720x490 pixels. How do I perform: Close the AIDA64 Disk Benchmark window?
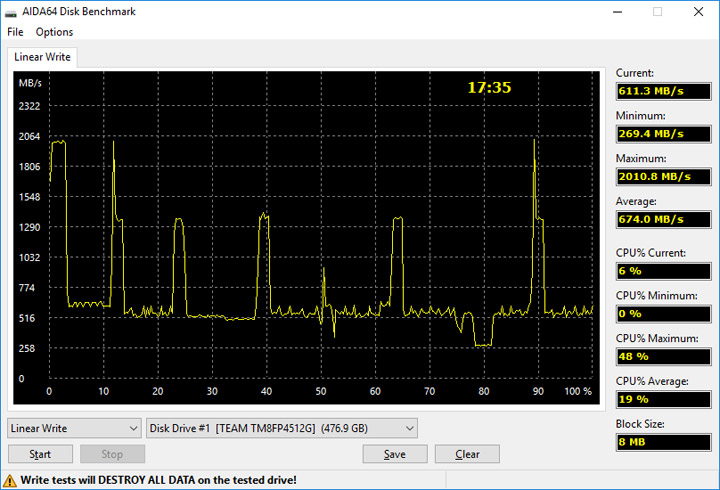pyautogui.click(x=698, y=12)
